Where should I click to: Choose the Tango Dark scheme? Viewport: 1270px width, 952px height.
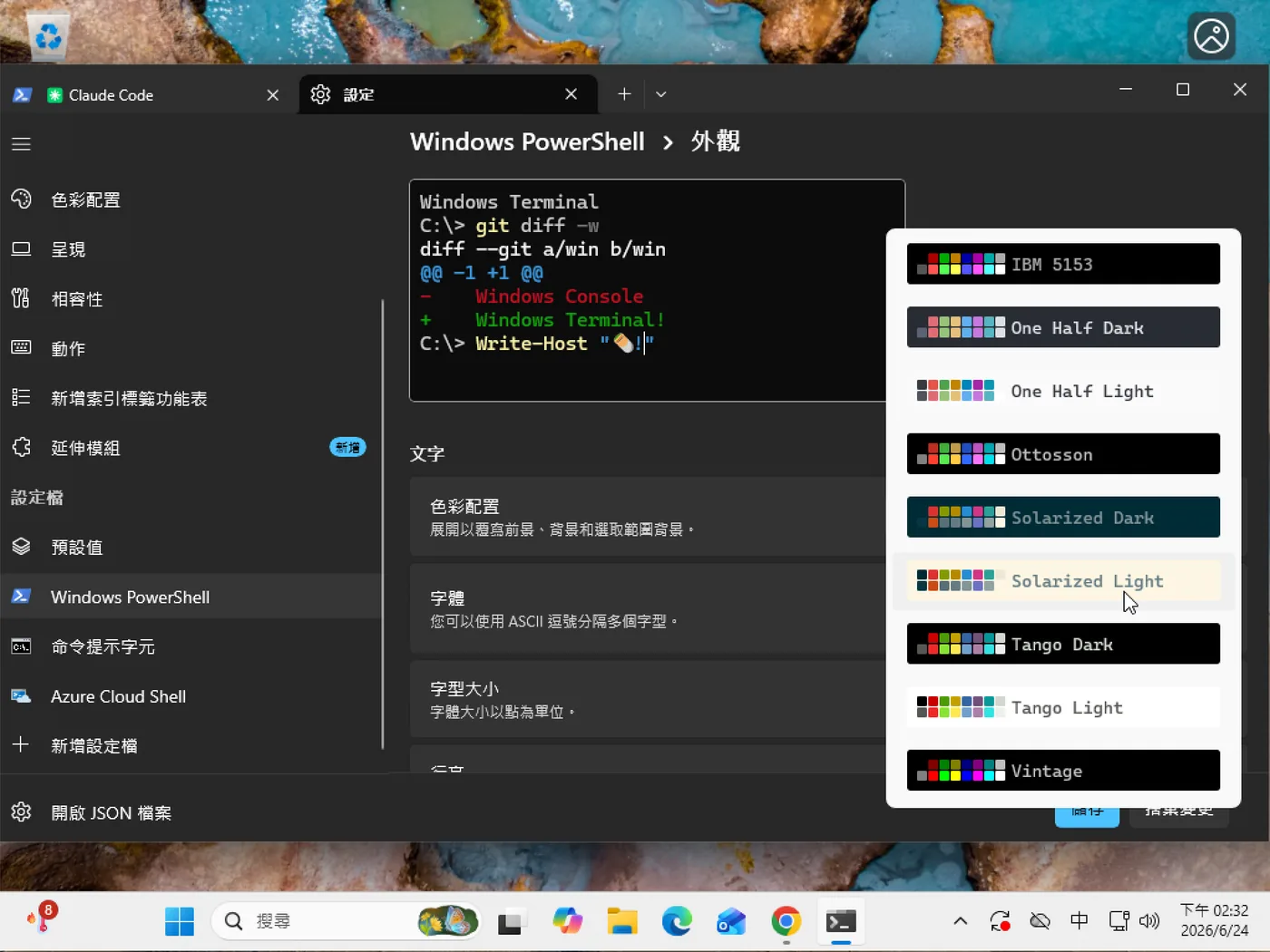(x=1063, y=645)
